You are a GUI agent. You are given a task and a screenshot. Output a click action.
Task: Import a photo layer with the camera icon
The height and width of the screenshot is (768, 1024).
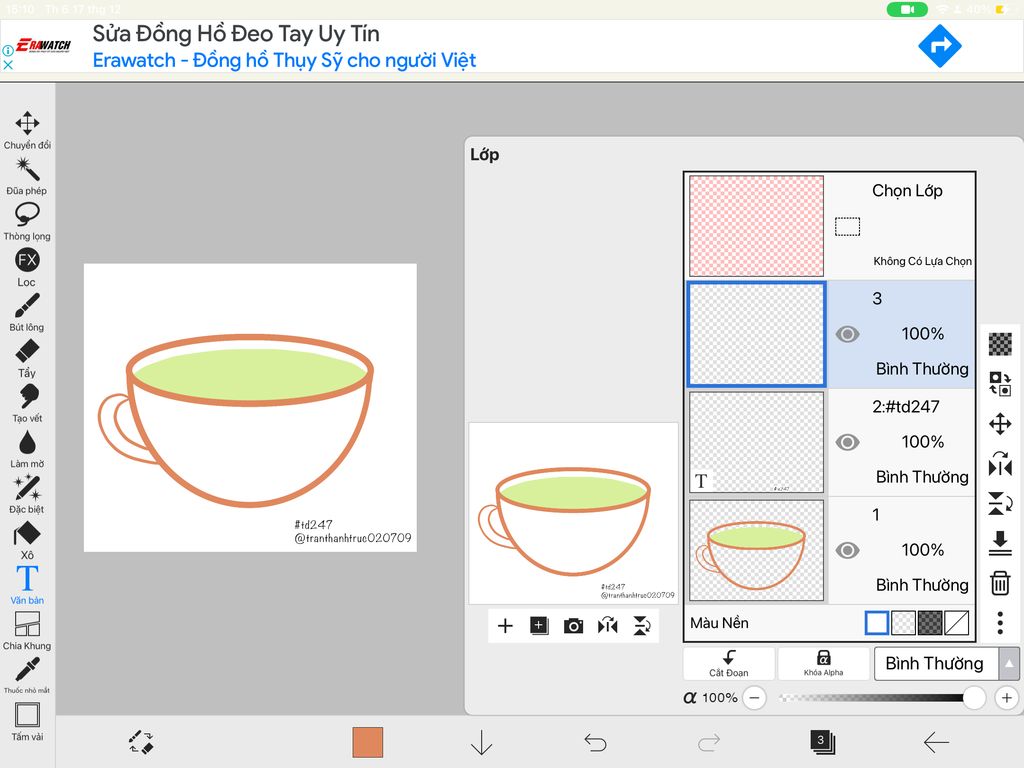573,626
